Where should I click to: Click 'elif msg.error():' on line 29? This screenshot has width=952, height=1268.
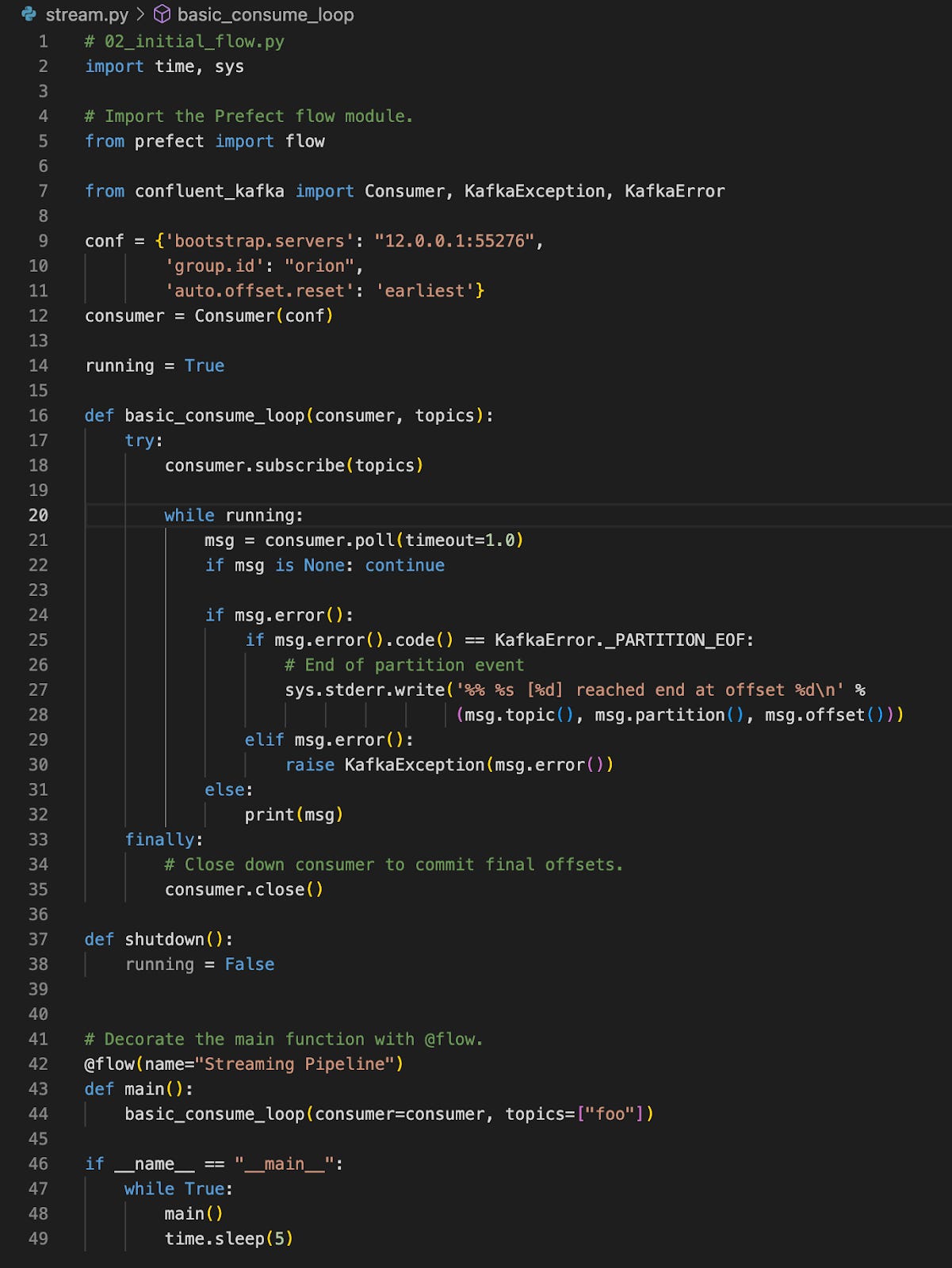tap(329, 739)
